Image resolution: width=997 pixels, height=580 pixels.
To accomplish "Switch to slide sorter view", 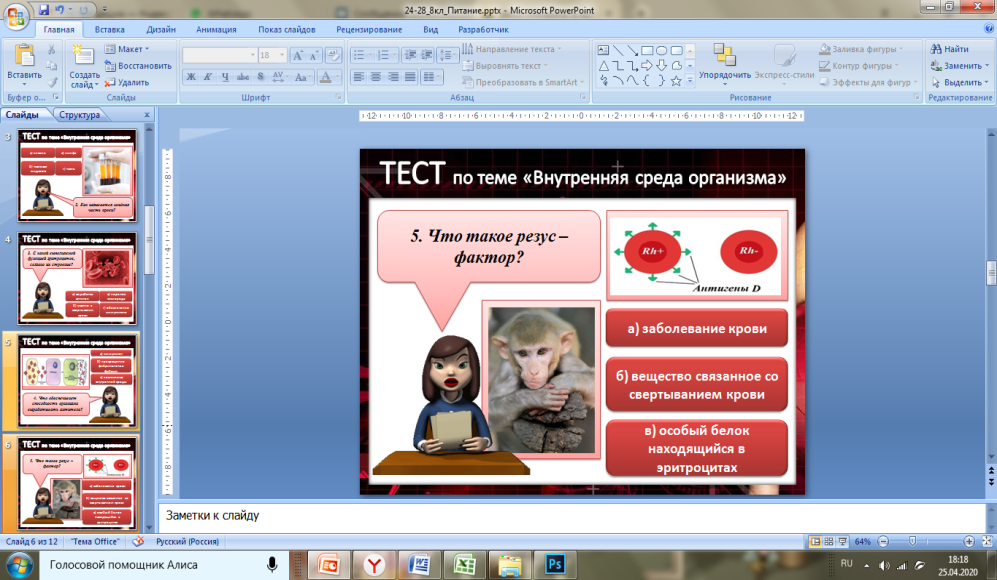I will (x=829, y=541).
